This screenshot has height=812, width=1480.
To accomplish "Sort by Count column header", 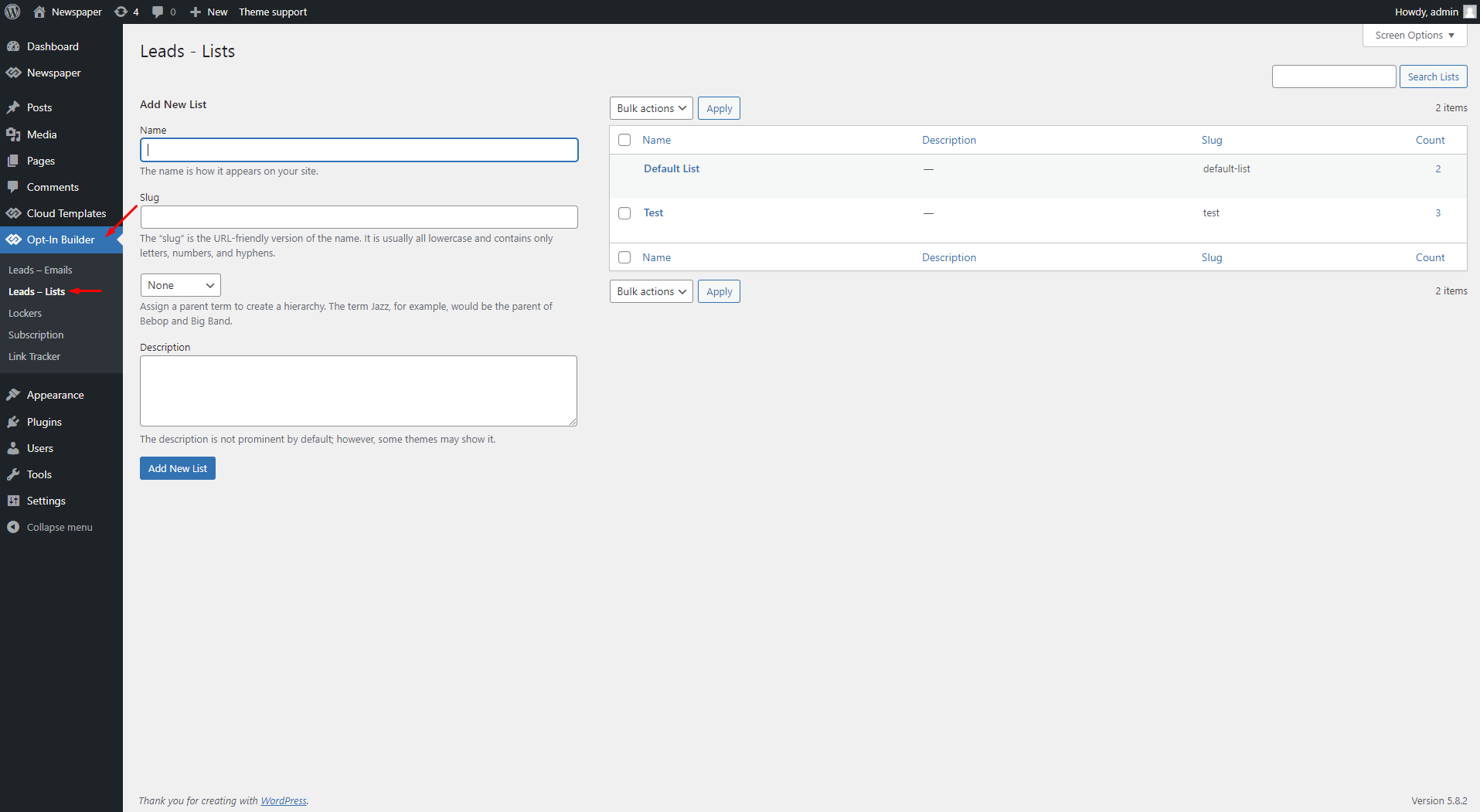I will [1430, 140].
